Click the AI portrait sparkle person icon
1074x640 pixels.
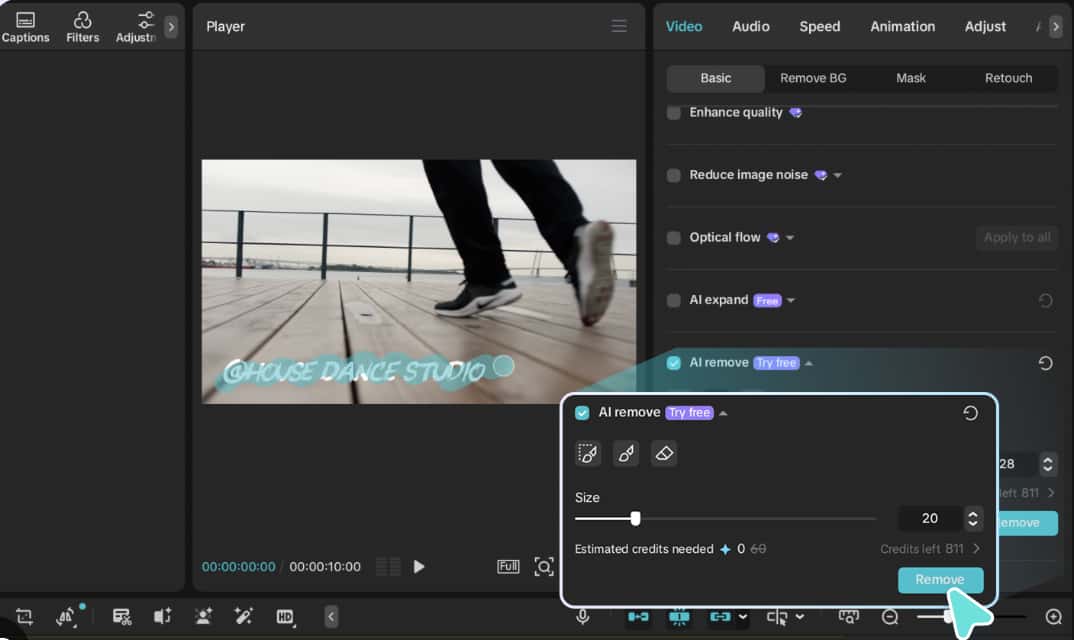(203, 617)
